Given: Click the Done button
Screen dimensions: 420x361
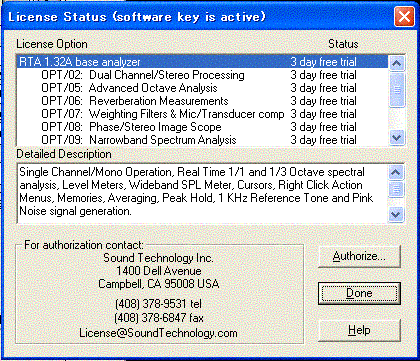Looking at the screenshot, I should (359, 293).
